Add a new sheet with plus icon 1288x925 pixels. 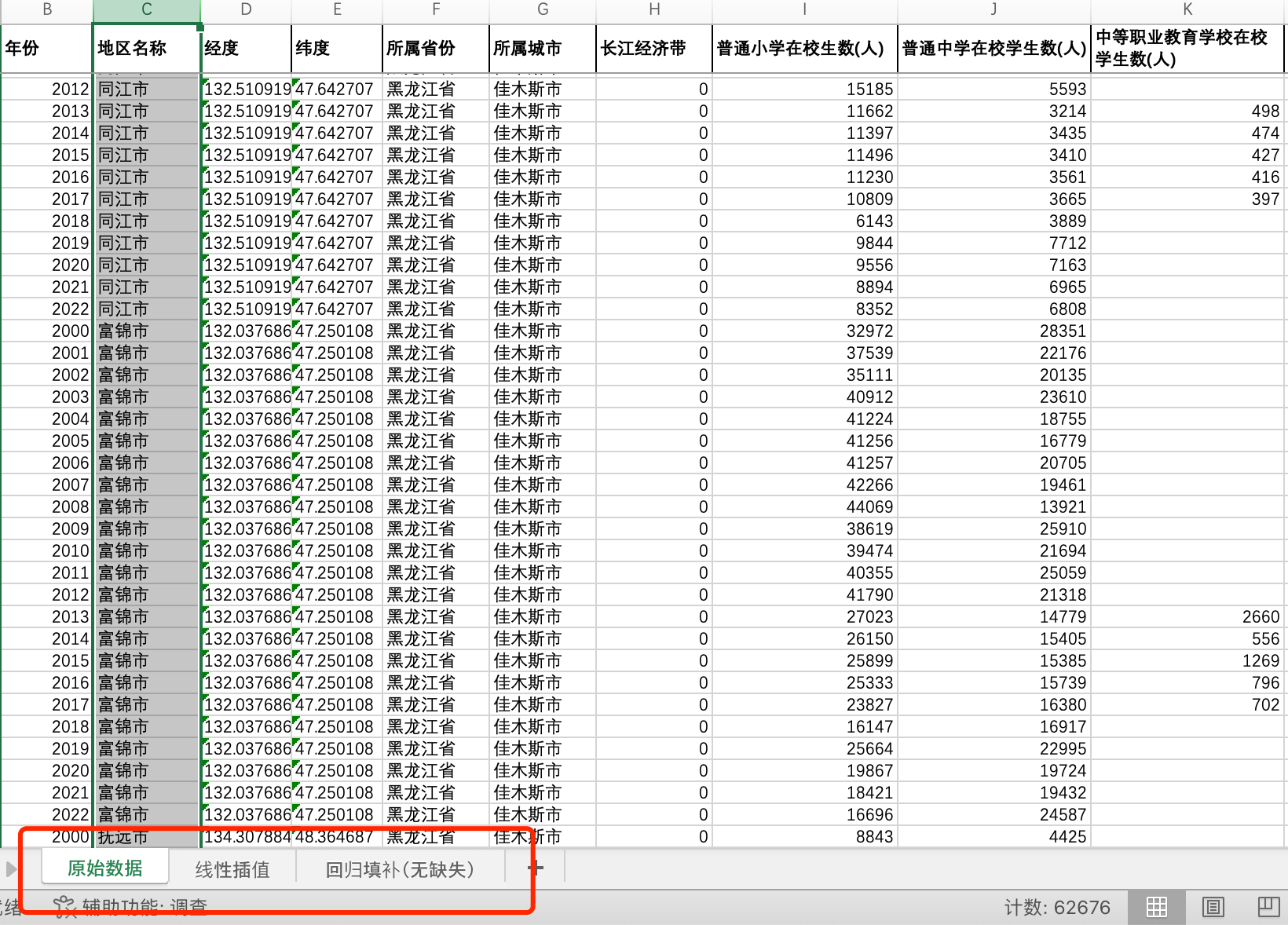coord(535,868)
